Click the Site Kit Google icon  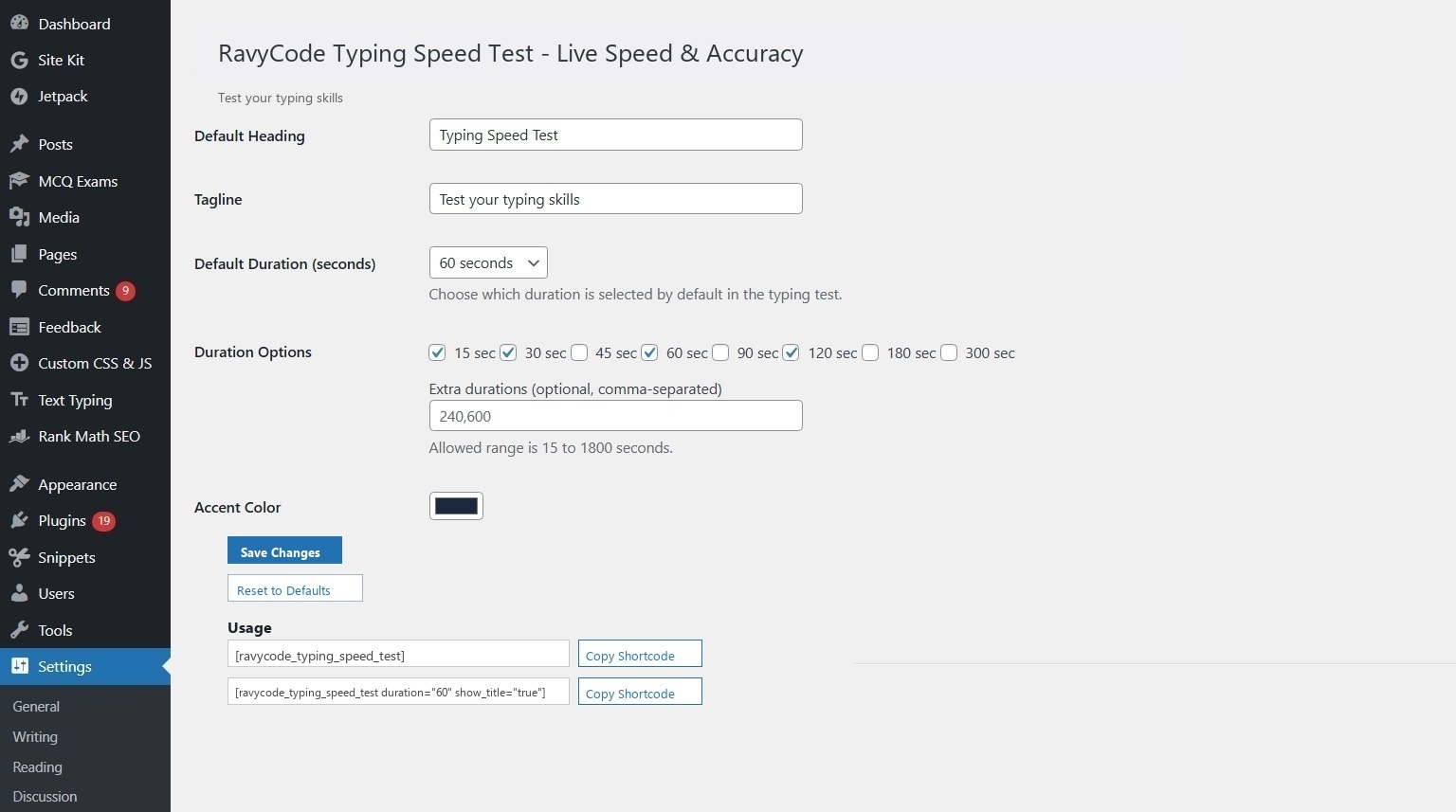19,60
